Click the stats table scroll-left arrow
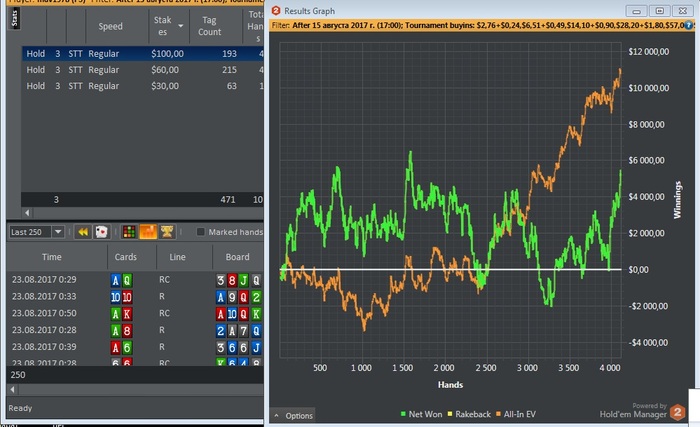The height and width of the screenshot is (427, 700). [x=27, y=213]
